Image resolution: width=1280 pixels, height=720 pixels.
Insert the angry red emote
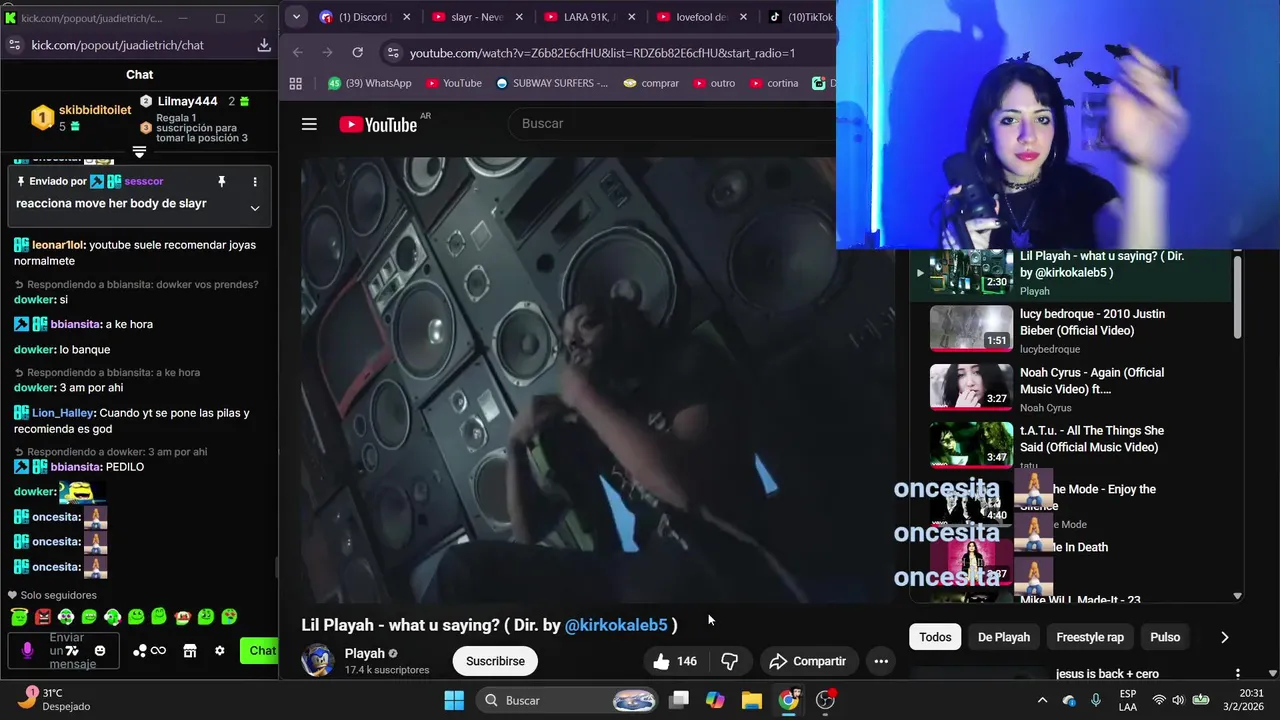[x=42, y=617]
